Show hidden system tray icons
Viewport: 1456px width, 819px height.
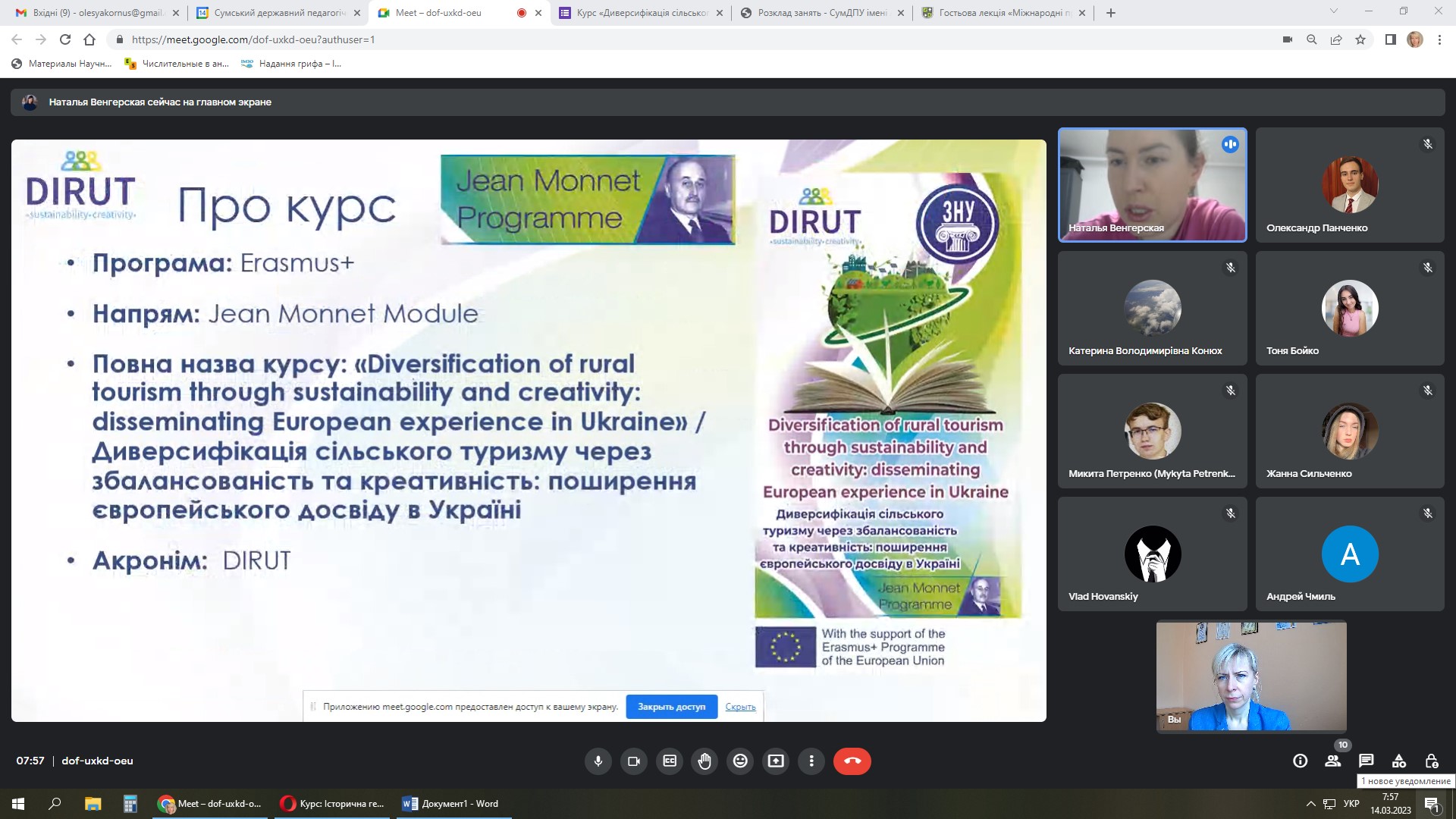click(1310, 804)
